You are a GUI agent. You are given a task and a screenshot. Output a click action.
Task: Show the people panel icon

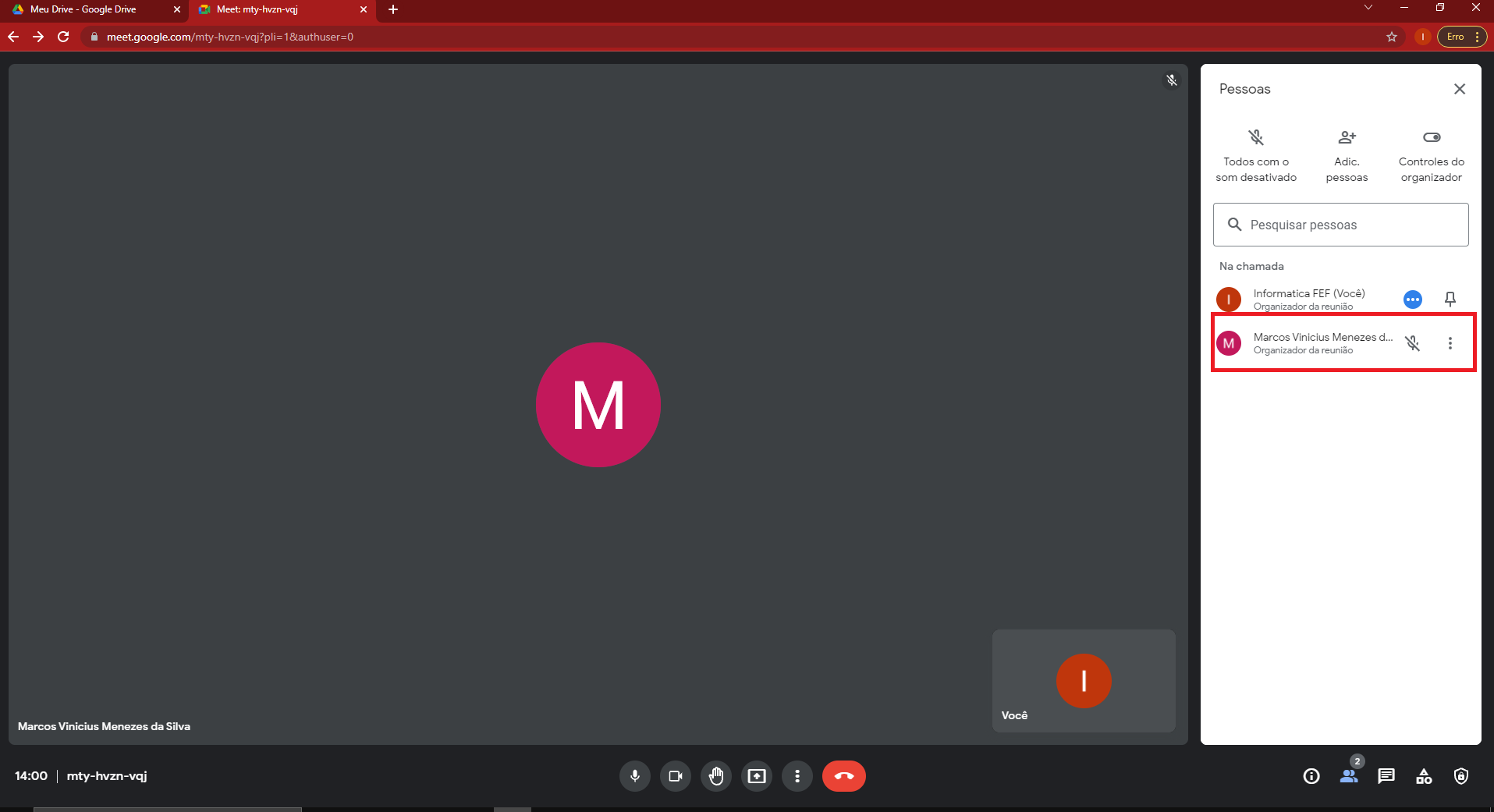(1349, 776)
